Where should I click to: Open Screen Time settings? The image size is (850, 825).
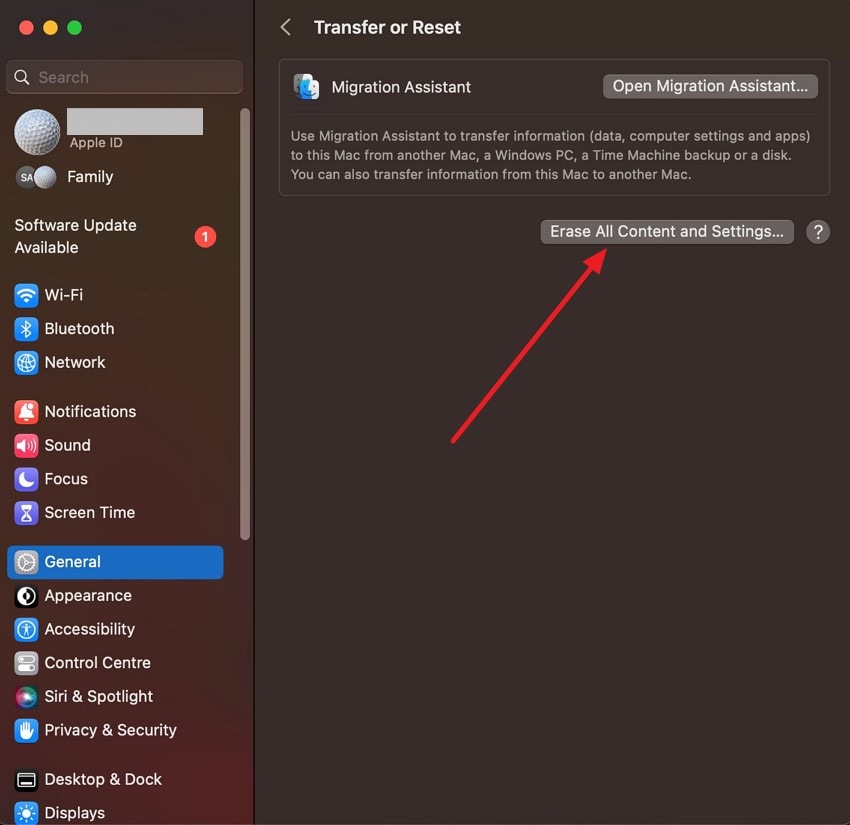click(x=115, y=513)
